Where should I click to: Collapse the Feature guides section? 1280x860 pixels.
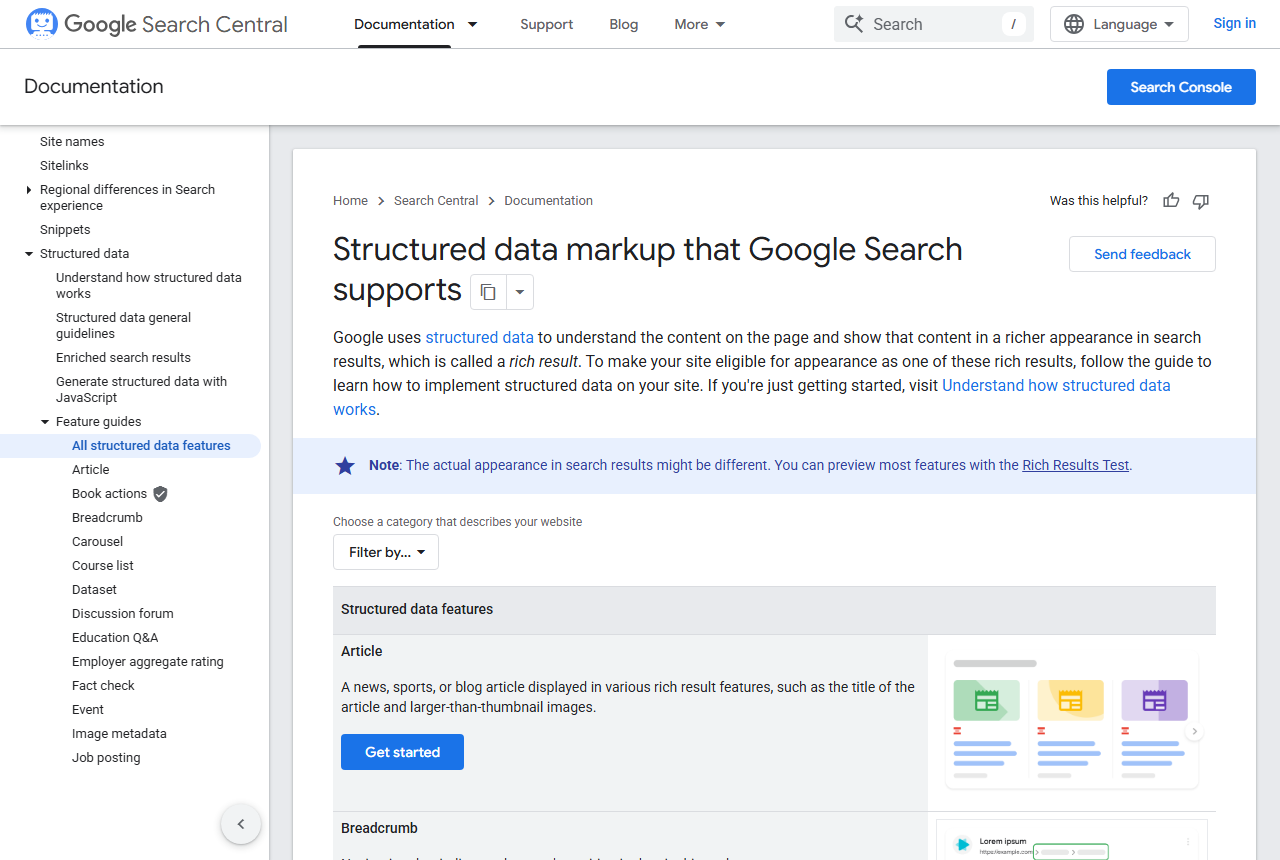click(45, 422)
